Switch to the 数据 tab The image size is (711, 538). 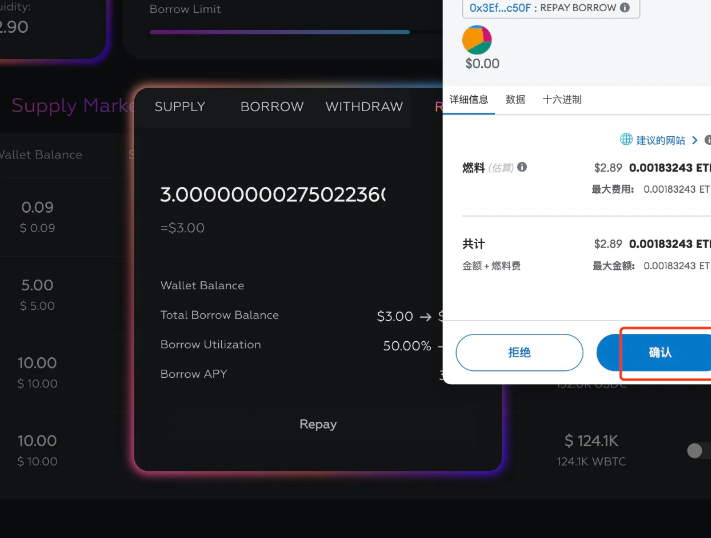click(516, 99)
